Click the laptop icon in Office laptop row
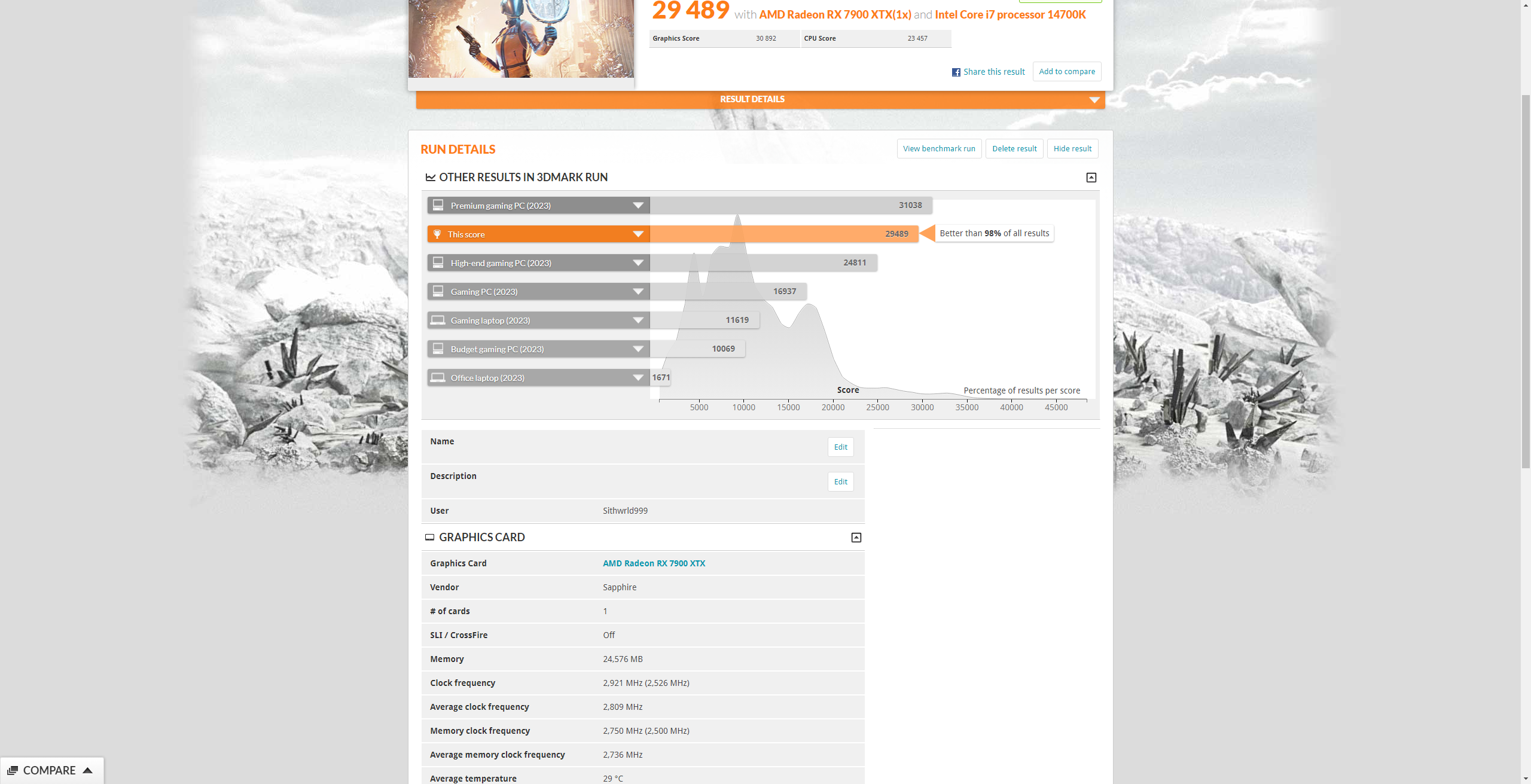The width and height of the screenshot is (1531, 784). (438, 378)
